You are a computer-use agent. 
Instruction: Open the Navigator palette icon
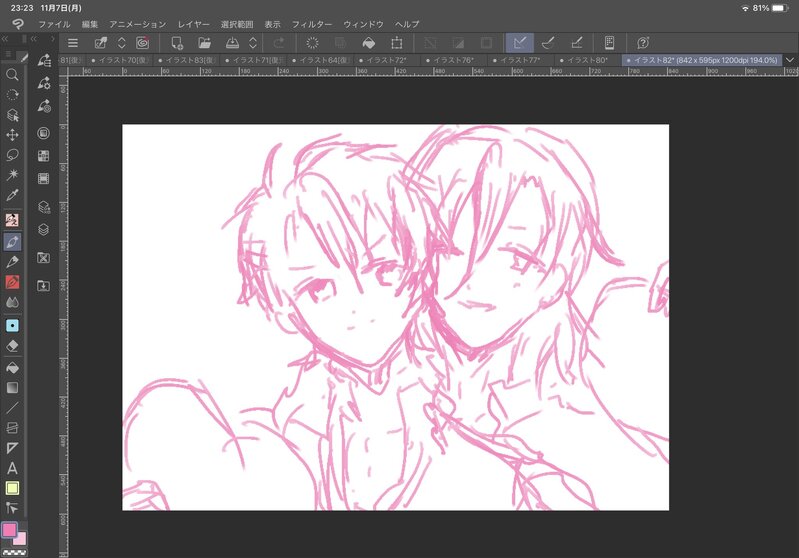(44, 258)
